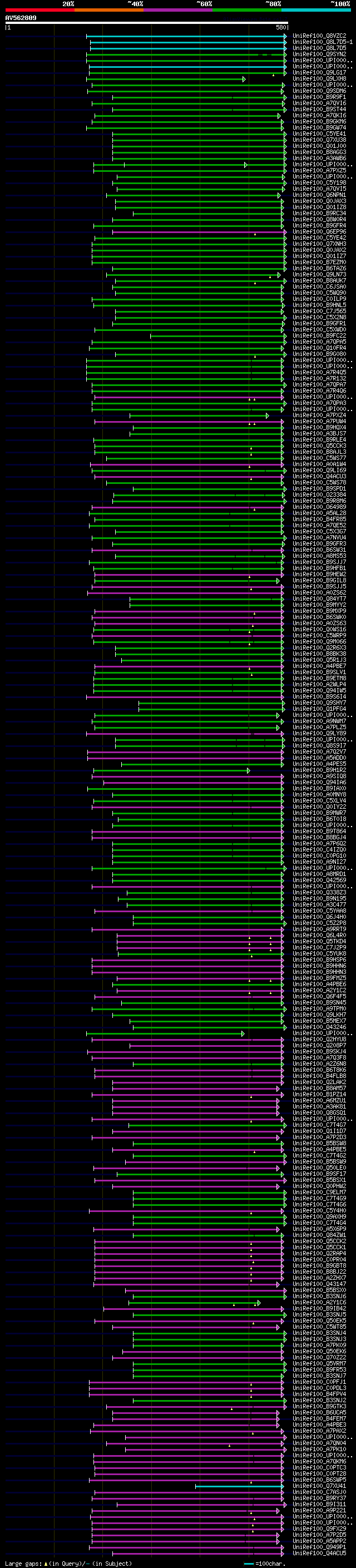Click label UniRef100_A7R132
The width and height of the screenshot is (356, 1568).
319,379
